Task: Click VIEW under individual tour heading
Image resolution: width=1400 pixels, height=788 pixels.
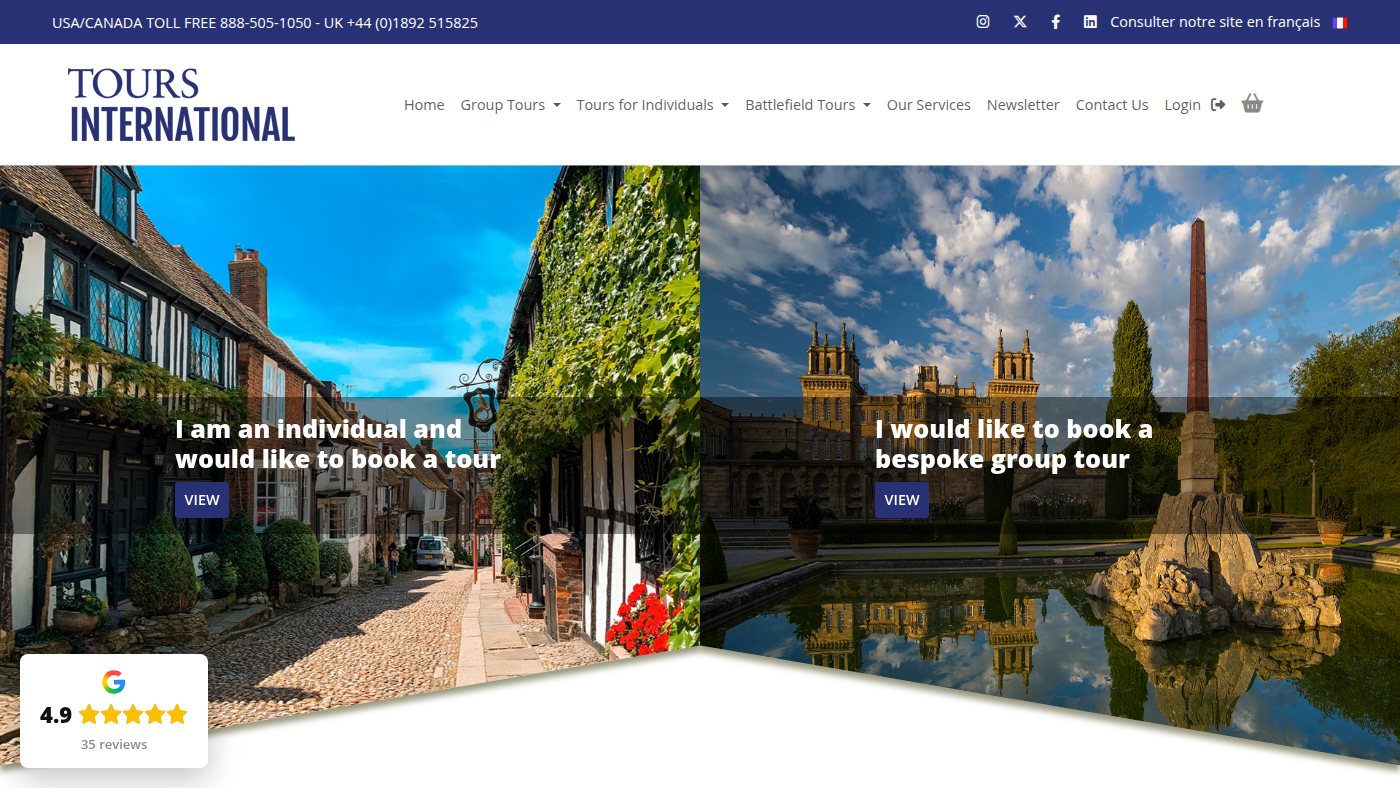Action: [x=202, y=500]
